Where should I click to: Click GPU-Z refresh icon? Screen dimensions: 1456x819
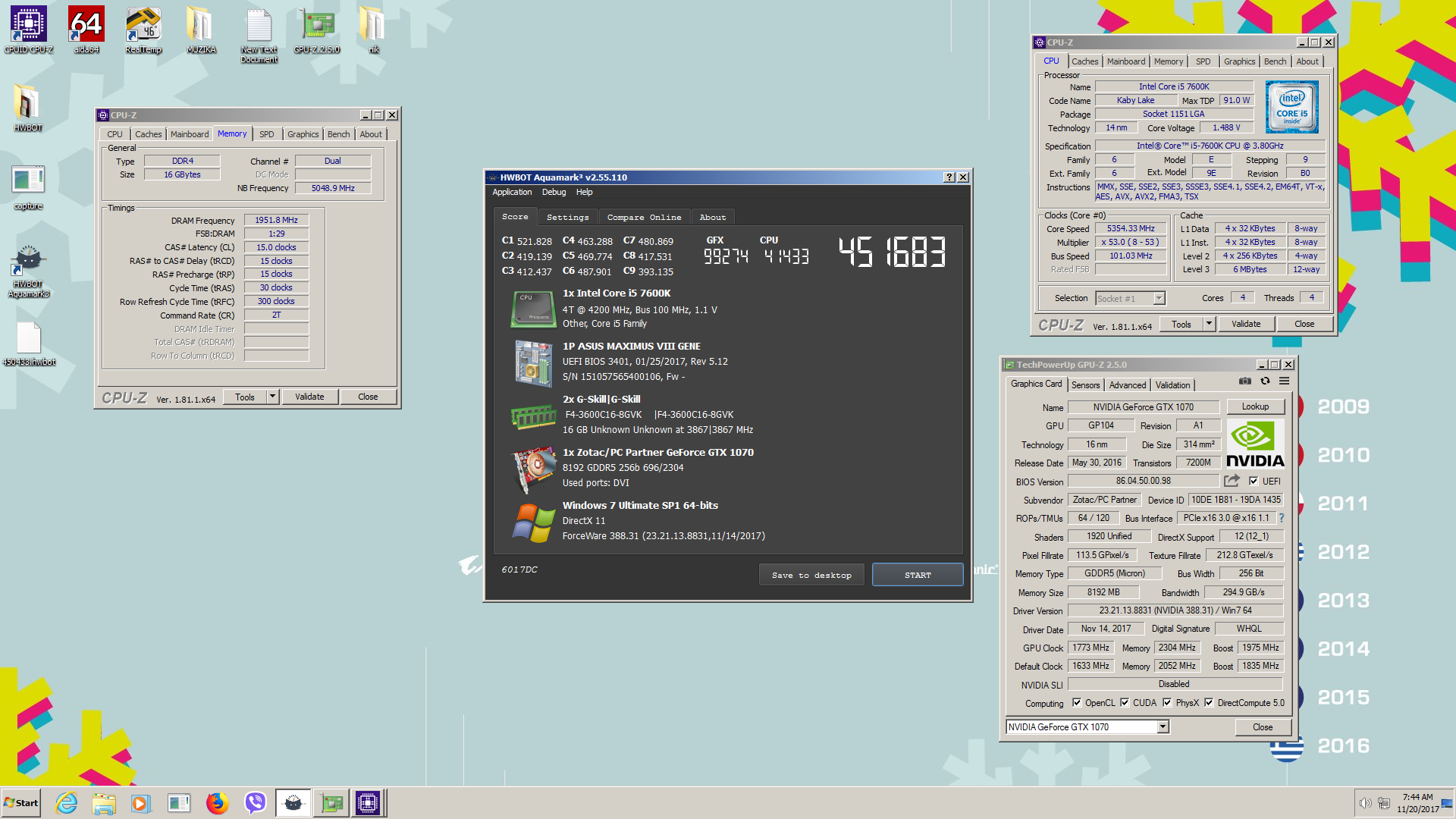tap(1265, 381)
